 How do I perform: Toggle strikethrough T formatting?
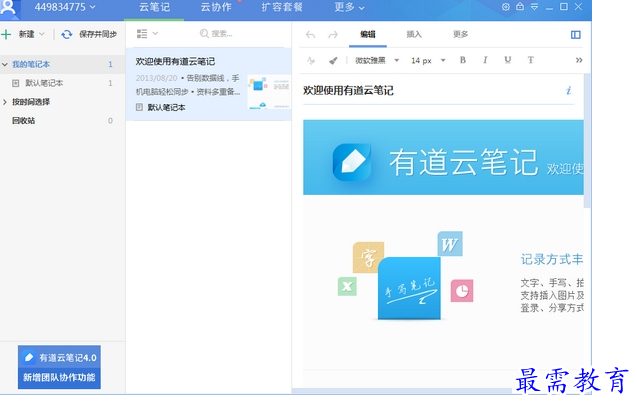click(x=530, y=60)
